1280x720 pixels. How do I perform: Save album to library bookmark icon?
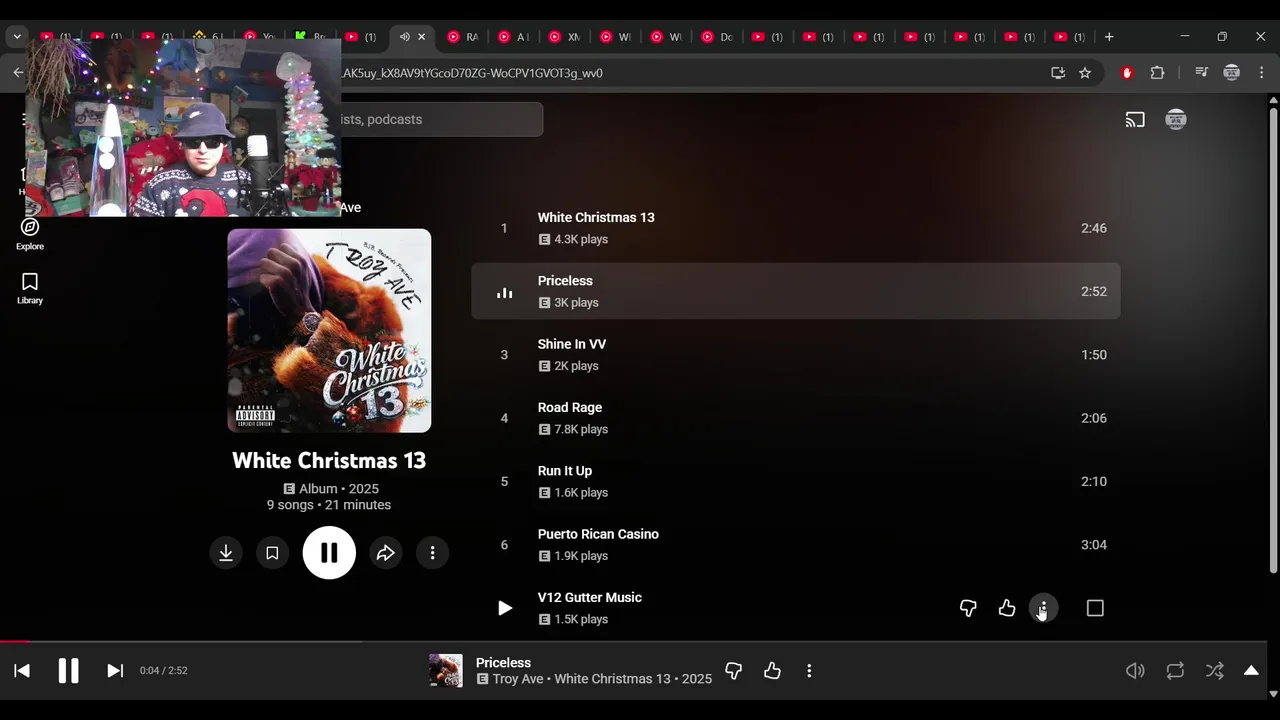click(x=272, y=553)
